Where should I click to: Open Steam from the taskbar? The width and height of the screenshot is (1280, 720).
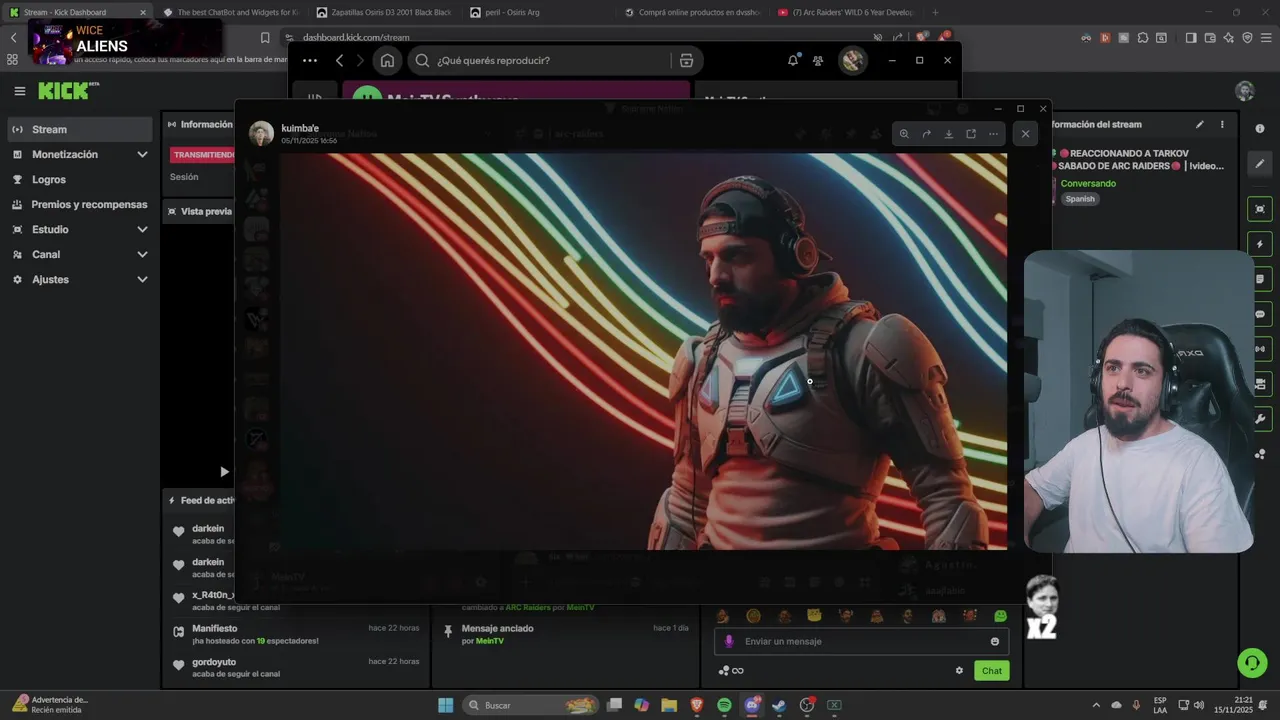tap(779, 705)
